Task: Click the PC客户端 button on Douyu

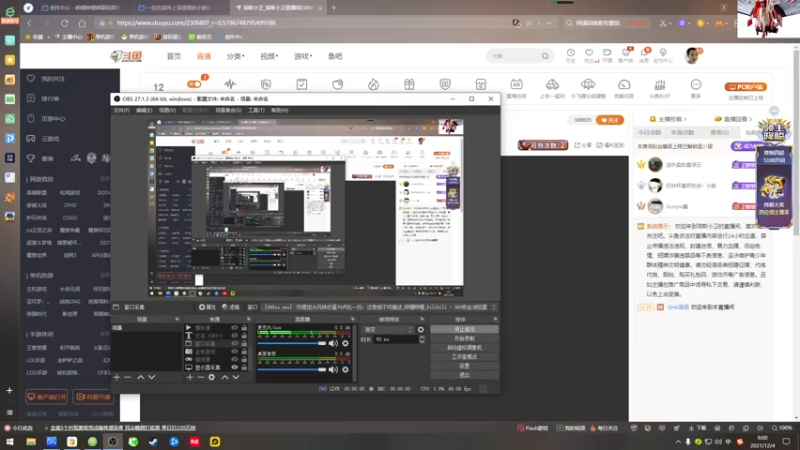Action: click(x=745, y=87)
